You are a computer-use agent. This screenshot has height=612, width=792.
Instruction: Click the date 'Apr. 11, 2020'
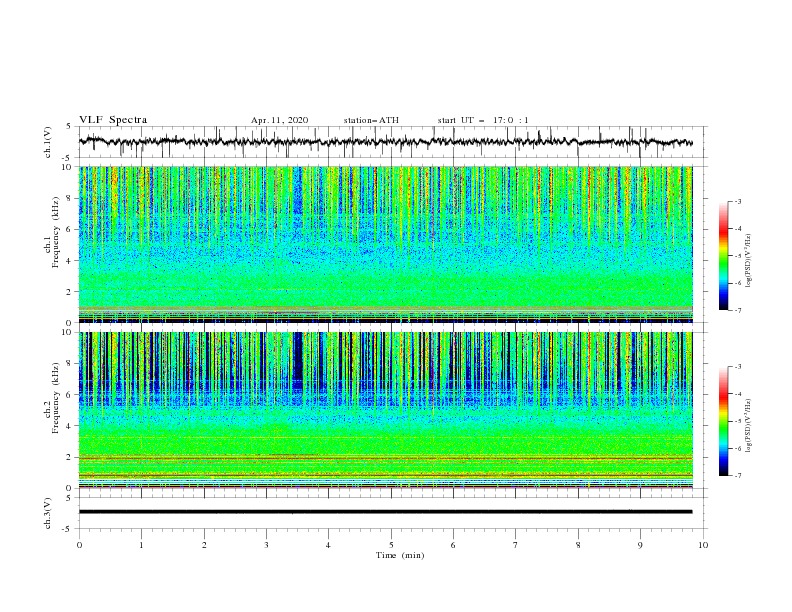click(x=279, y=120)
